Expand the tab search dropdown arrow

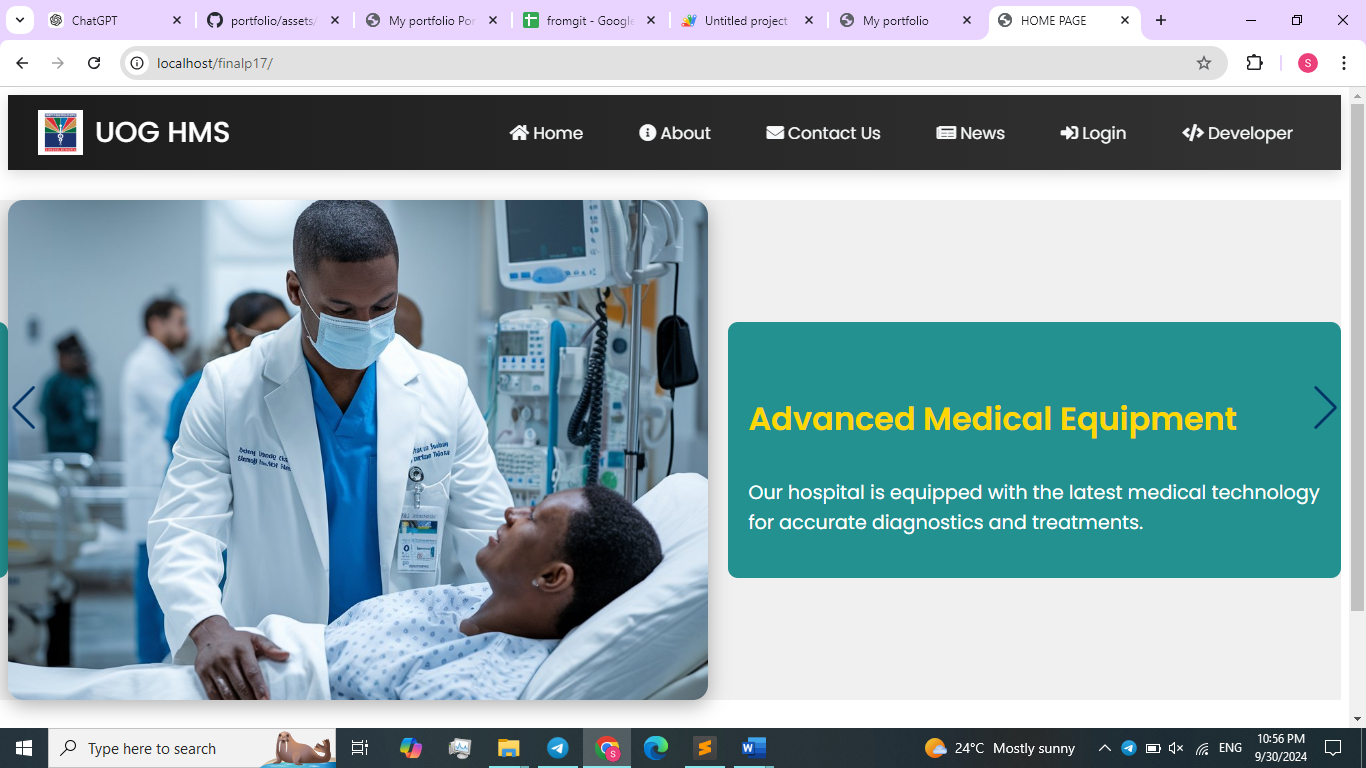pyautogui.click(x=19, y=20)
